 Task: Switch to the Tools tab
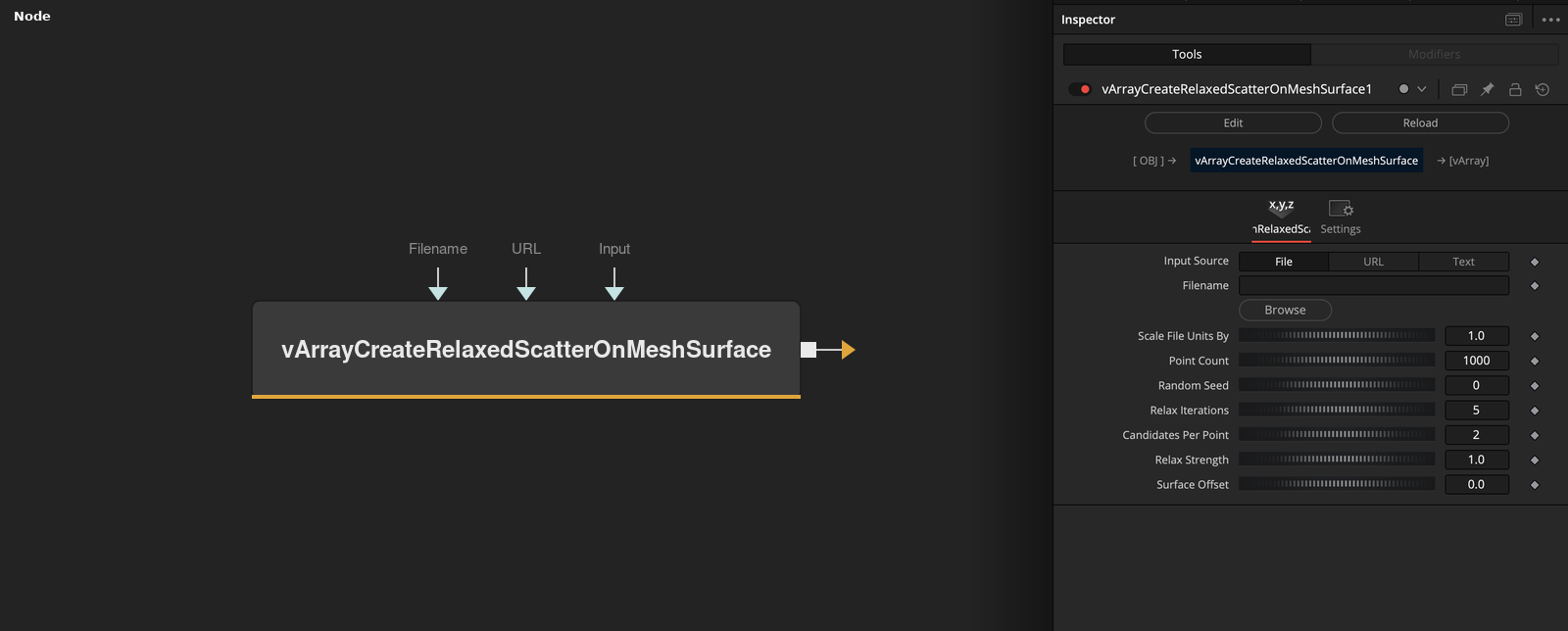1187,54
